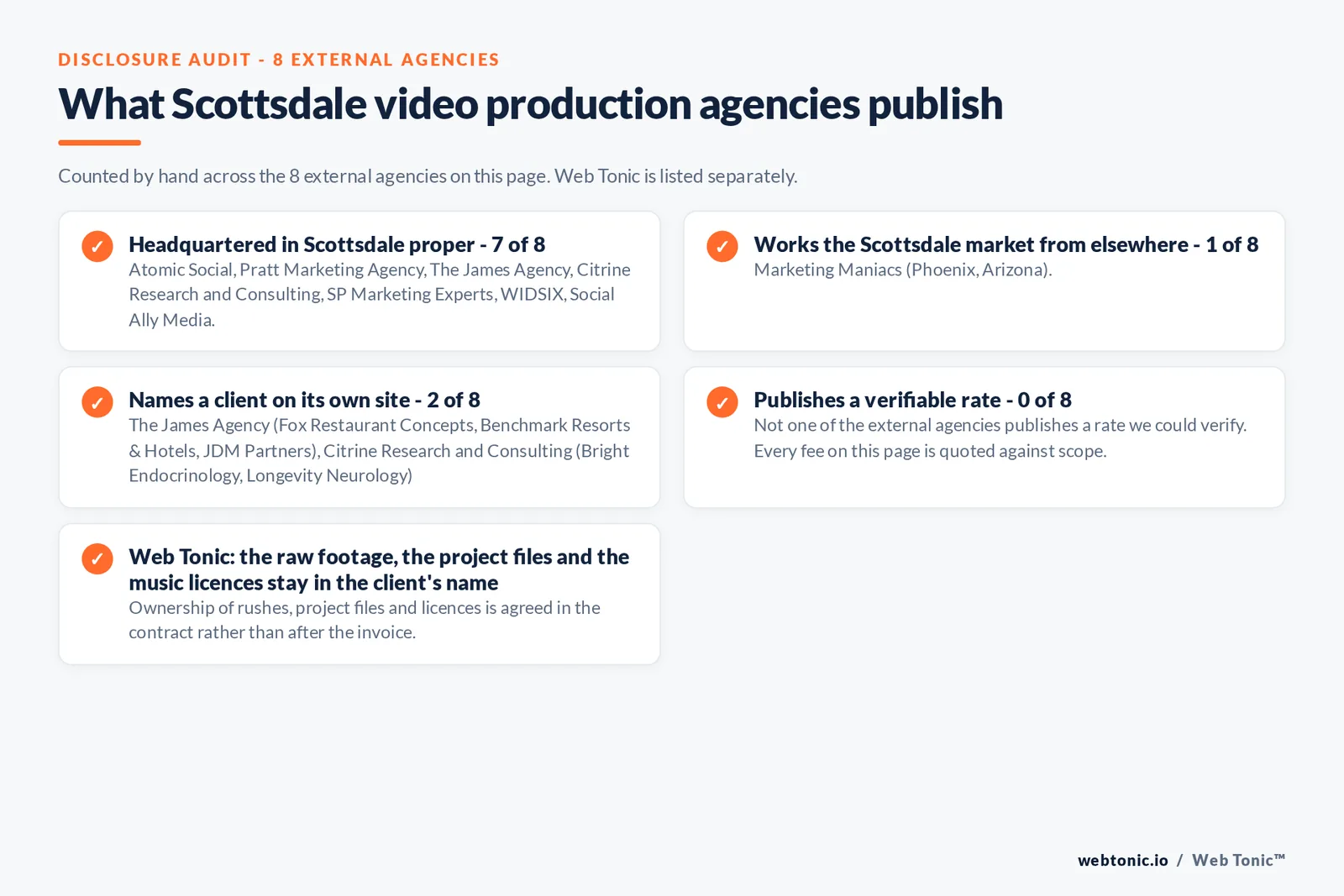Select the Web Tonic raw footage heading
This screenshot has height=896, width=1344.
(379, 569)
